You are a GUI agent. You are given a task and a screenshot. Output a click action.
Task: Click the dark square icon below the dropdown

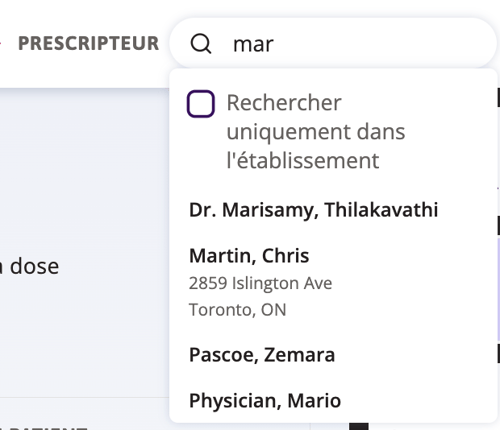[359, 426]
